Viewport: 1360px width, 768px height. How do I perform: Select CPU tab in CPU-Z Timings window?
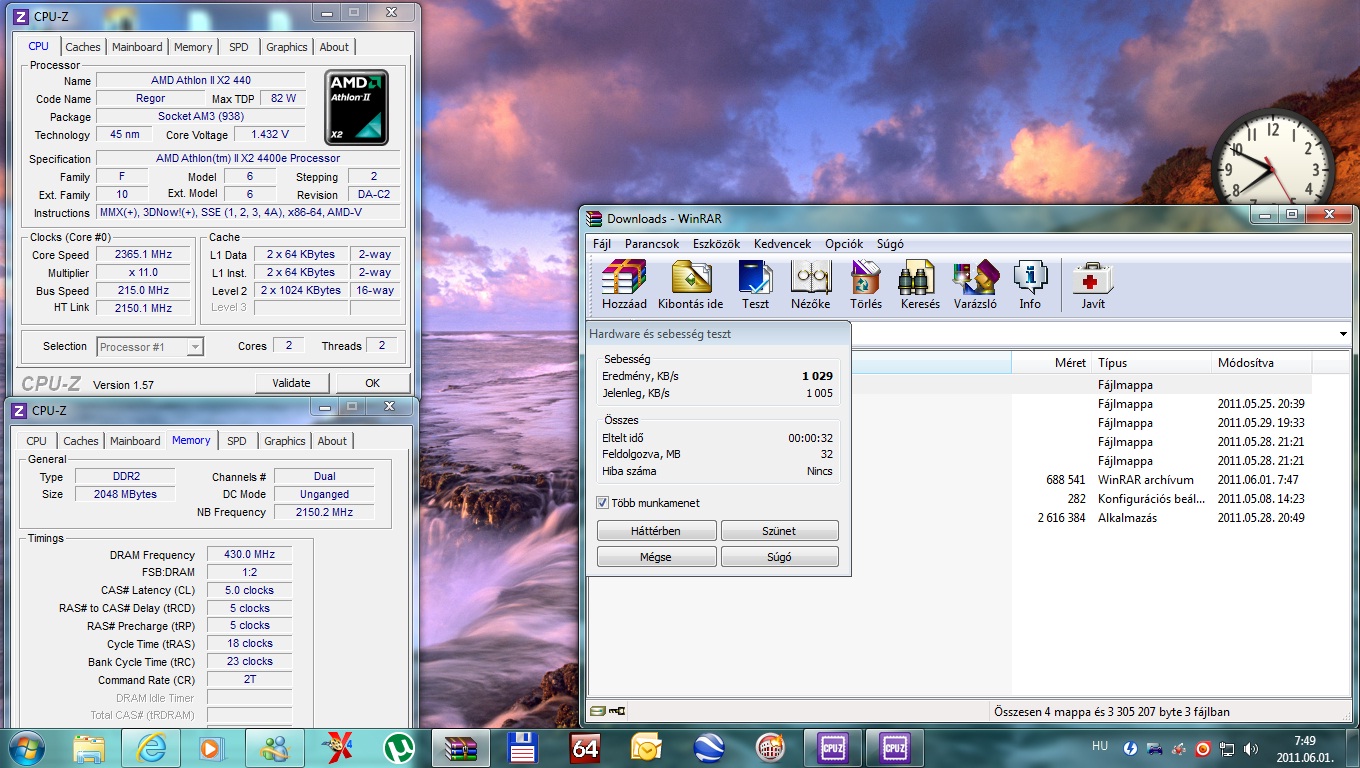[x=36, y=441]
